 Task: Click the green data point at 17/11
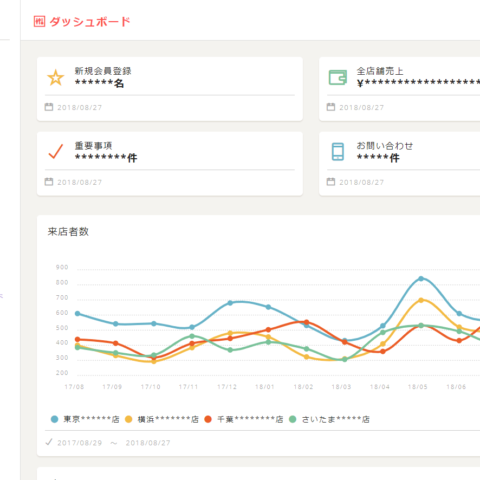(192, 336)
